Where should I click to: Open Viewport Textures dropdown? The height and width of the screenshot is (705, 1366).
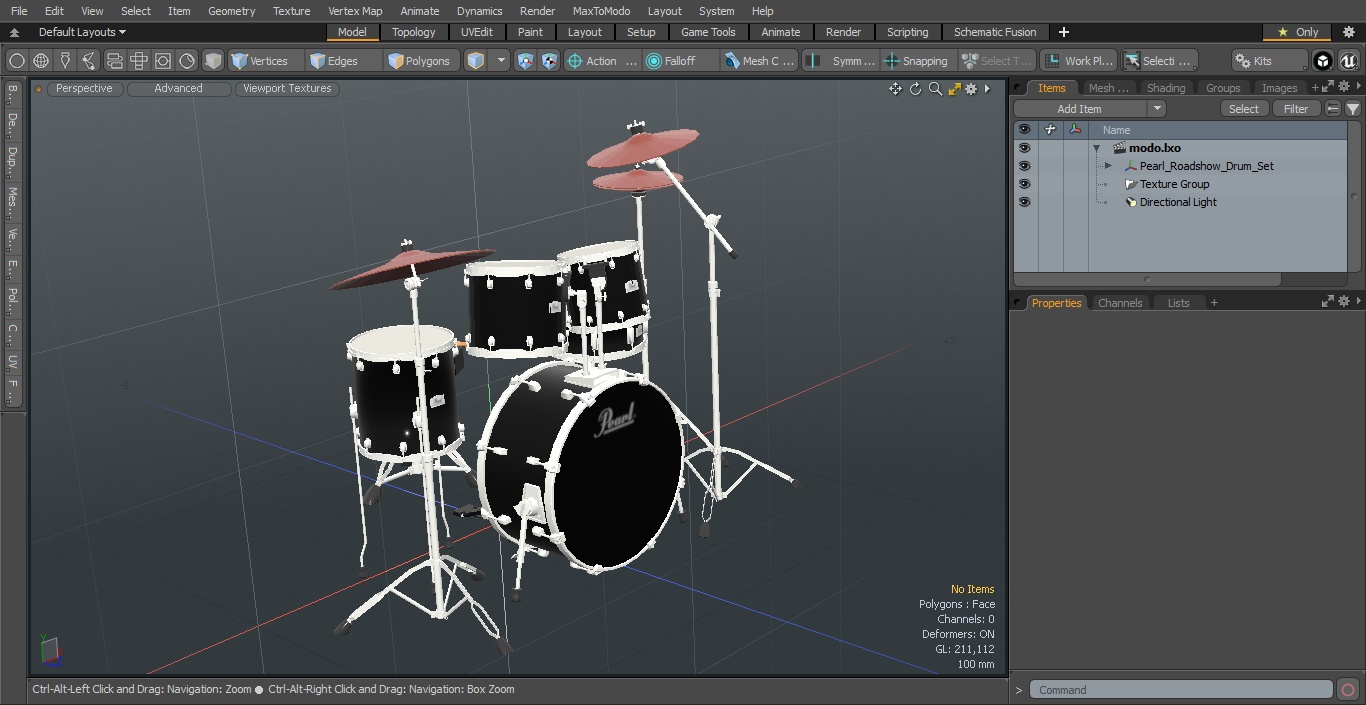pos(287,89)
